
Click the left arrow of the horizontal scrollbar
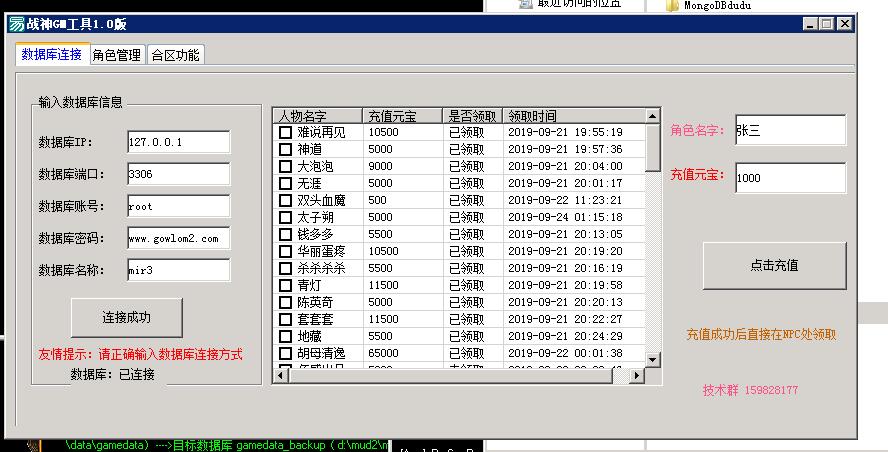279,374
